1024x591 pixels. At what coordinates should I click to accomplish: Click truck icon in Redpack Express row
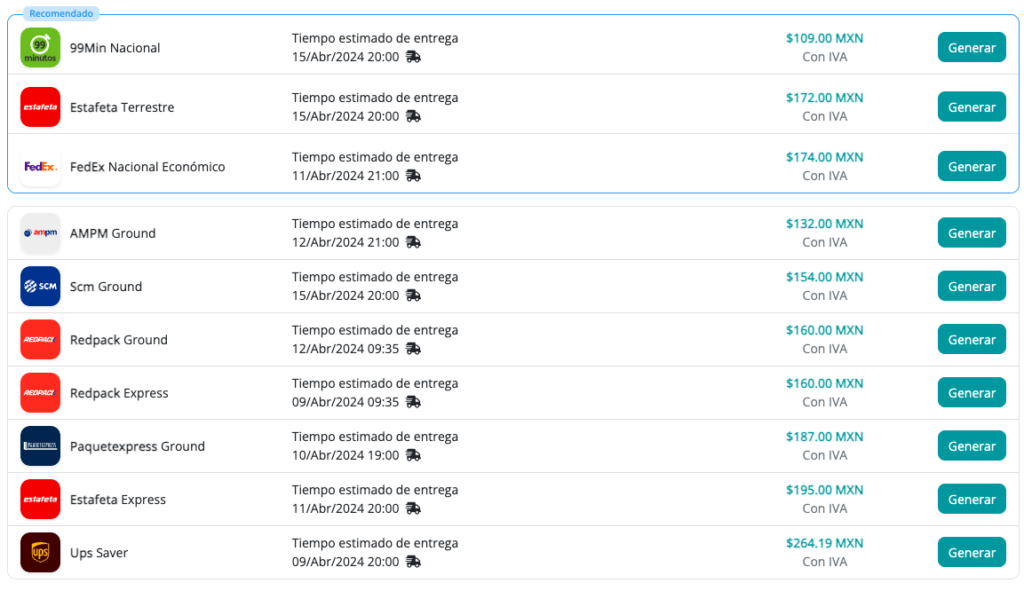click(x=413, y=402)
